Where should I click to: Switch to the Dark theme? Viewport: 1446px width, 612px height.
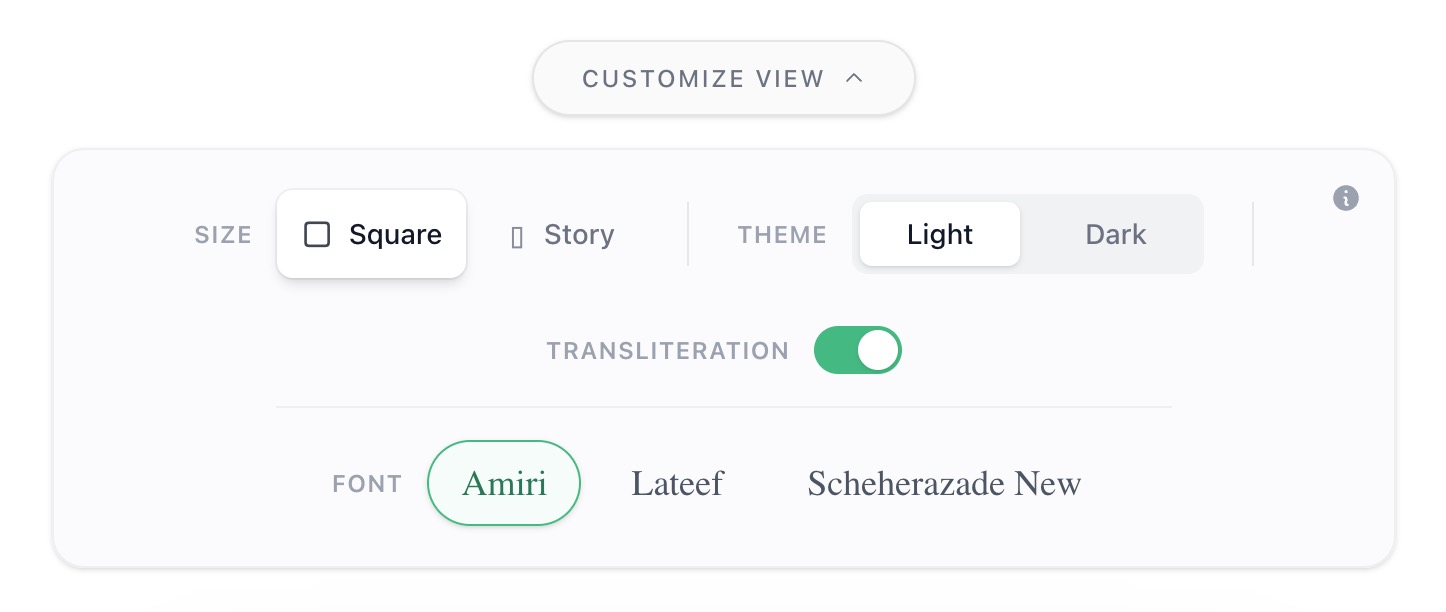click(1115, 234)
